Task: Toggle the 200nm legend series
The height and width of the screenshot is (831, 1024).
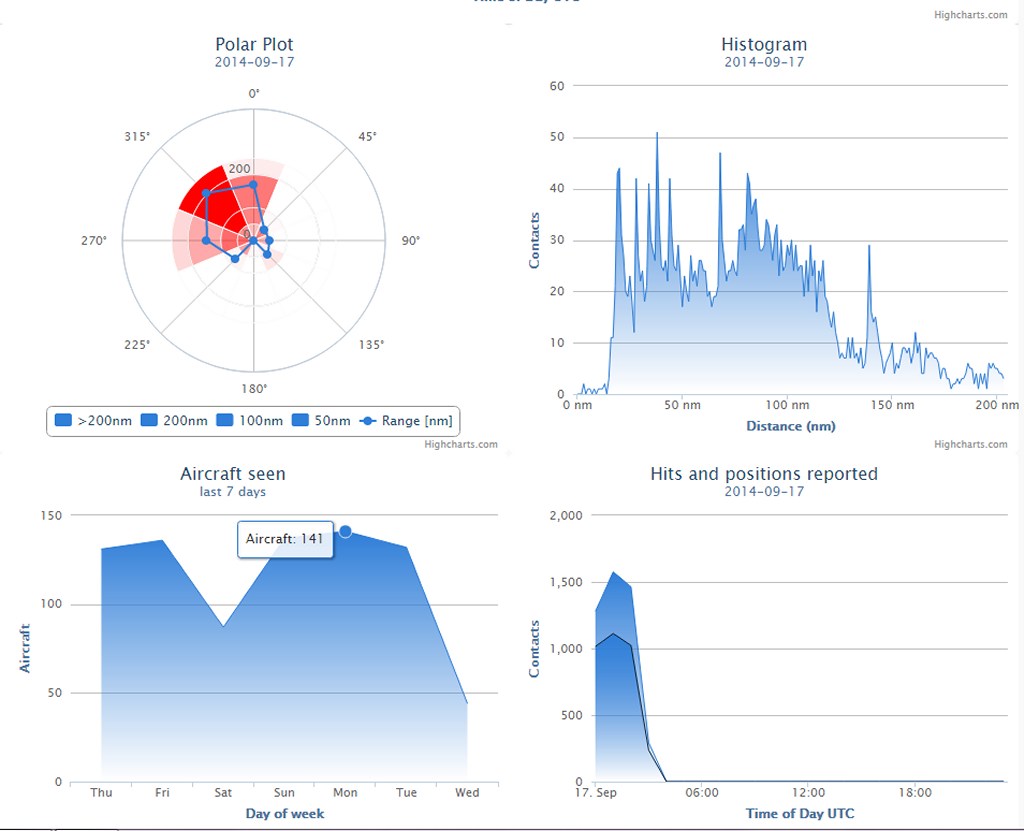Action: click(x=176, y=421)
